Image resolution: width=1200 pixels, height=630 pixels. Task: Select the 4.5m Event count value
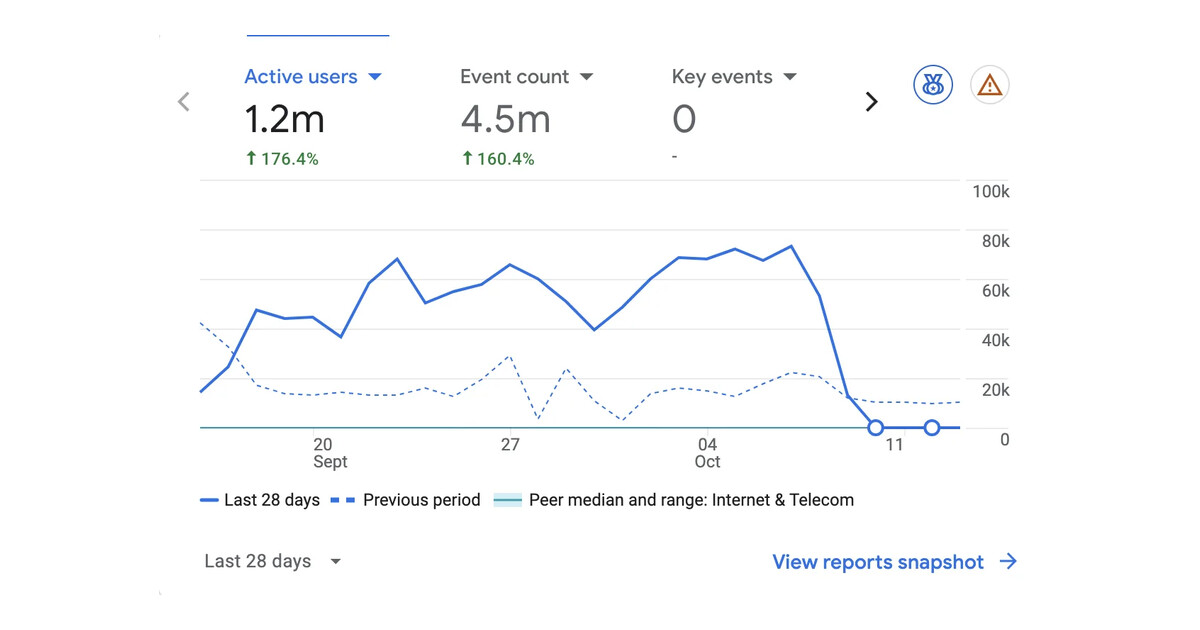coord(506,120)
